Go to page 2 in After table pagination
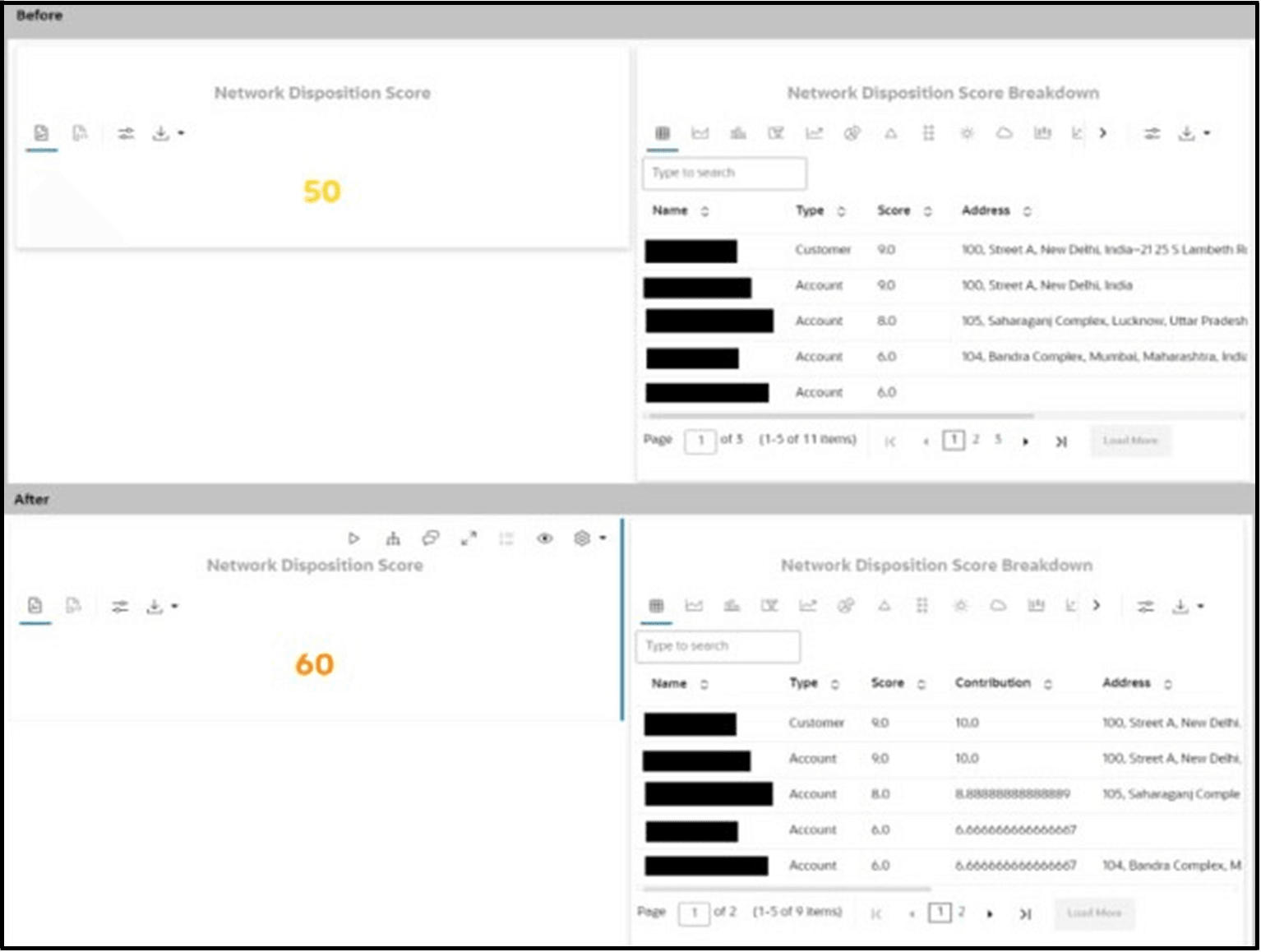Image resolution: width=1261 pixels, height=952 pixels. pyautogui.click(x=962, y=913)
